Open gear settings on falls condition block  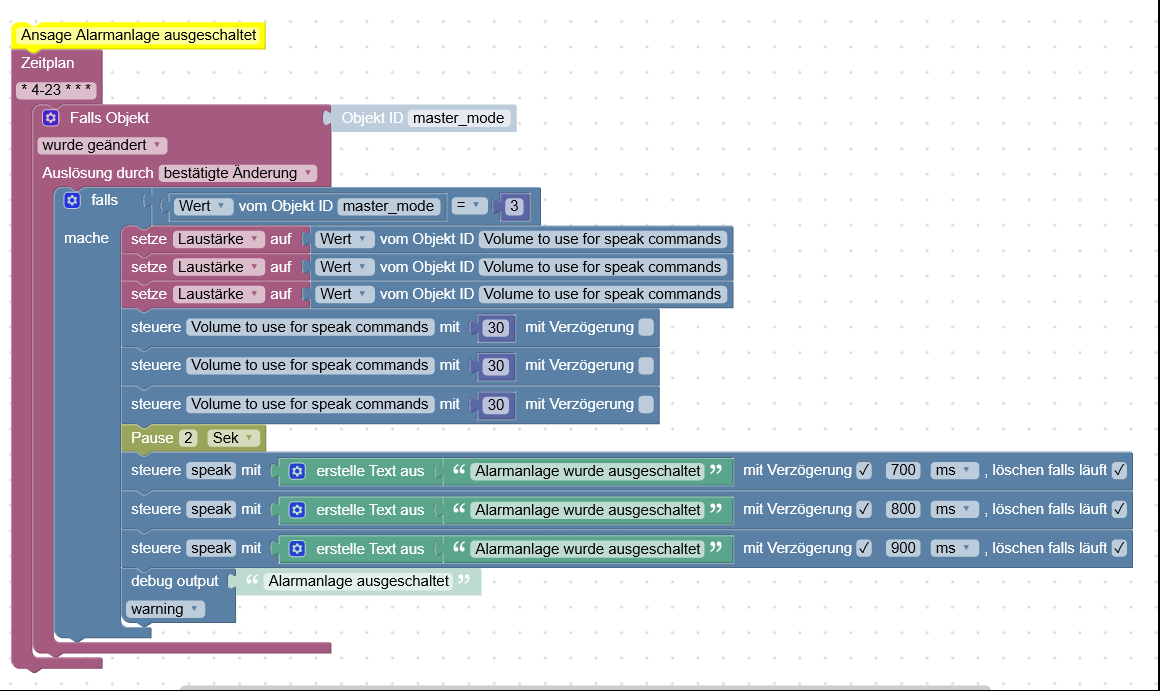72,200
